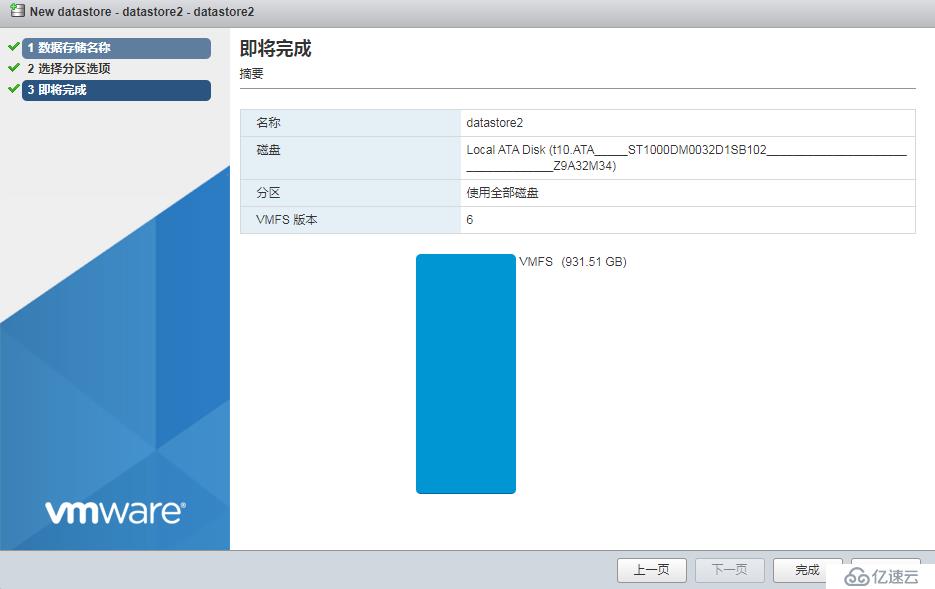This screenshot has height=589, width=935.
Task: Go to step 1 数据存储名称
Action: pos(116,48)
